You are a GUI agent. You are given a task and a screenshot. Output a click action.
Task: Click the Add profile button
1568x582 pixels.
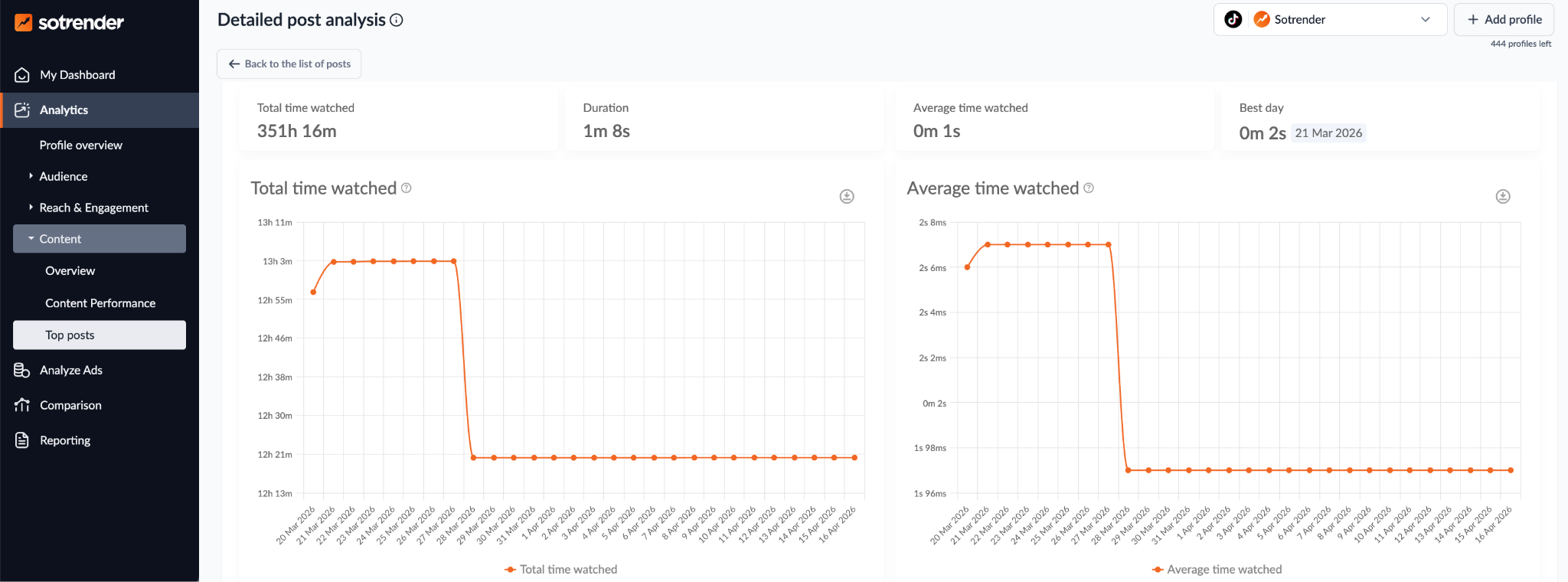pos(1504,20)
